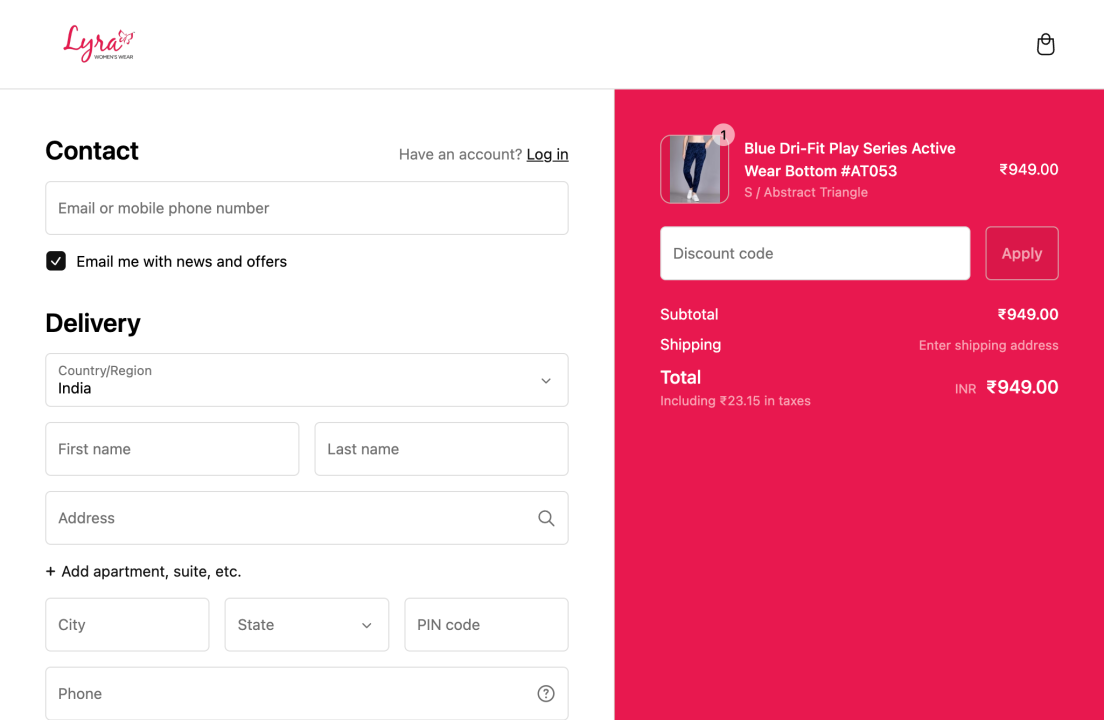Click the plus icon to add apartment

51,572
